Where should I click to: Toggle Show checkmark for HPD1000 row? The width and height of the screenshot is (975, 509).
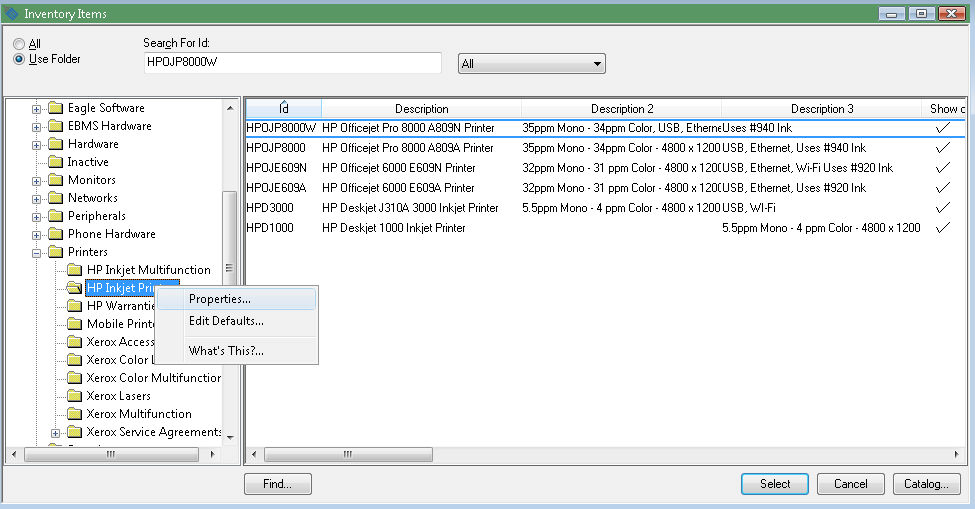click(941, 228)
